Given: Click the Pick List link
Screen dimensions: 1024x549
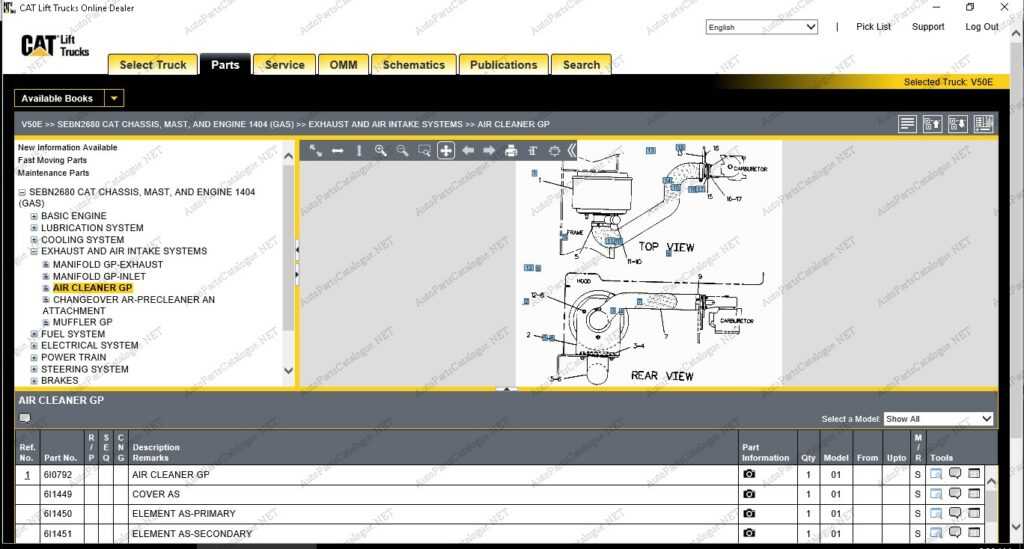Looking at the screenshot, I should pyautogui.click(x=873, y=27).
